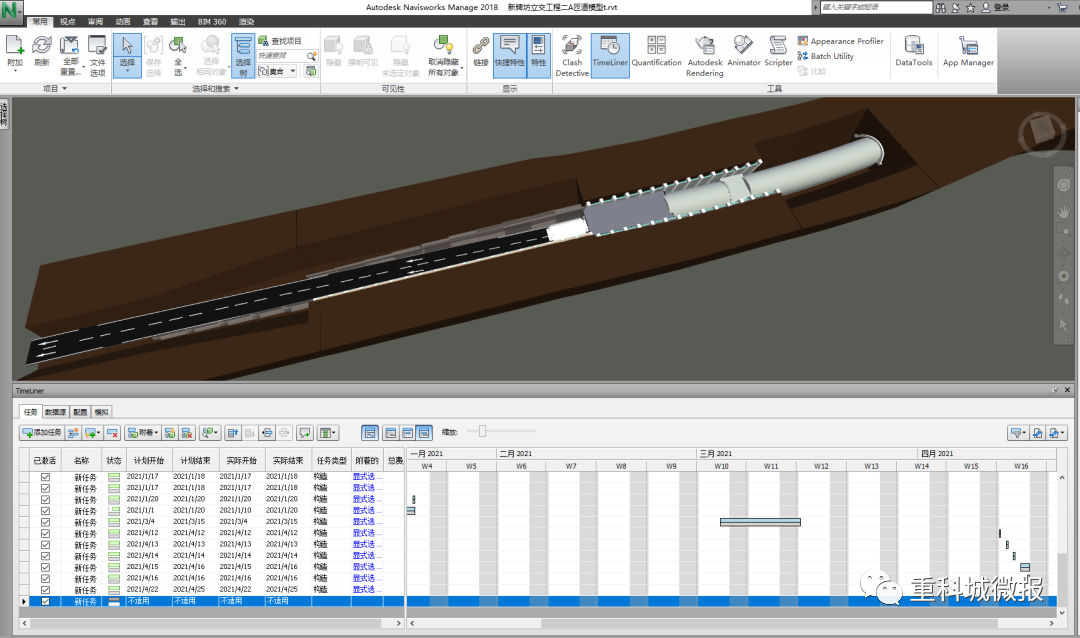1080x638 pixels.
Task: Open the 集合 sets dropdown
Action: tap(278, 71)
